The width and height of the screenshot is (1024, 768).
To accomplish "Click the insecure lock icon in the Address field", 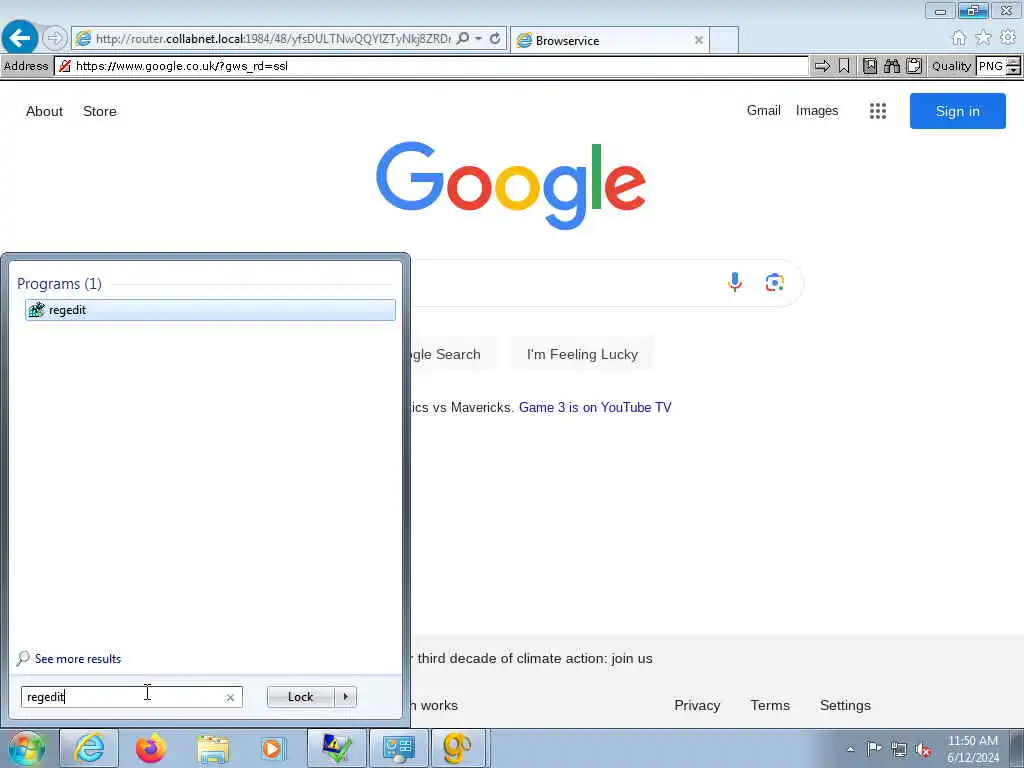I will [x=65, y=66].
